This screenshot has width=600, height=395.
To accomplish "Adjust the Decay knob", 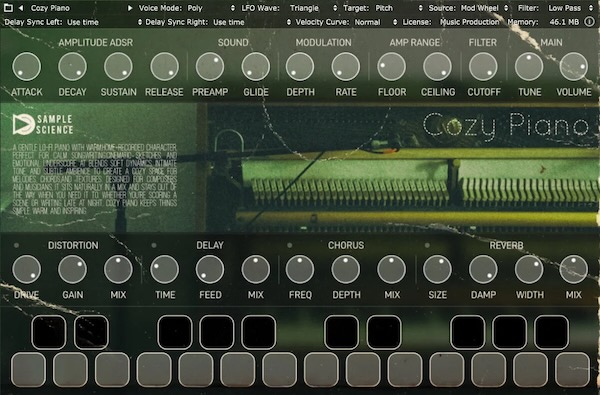I will (72, 67).
